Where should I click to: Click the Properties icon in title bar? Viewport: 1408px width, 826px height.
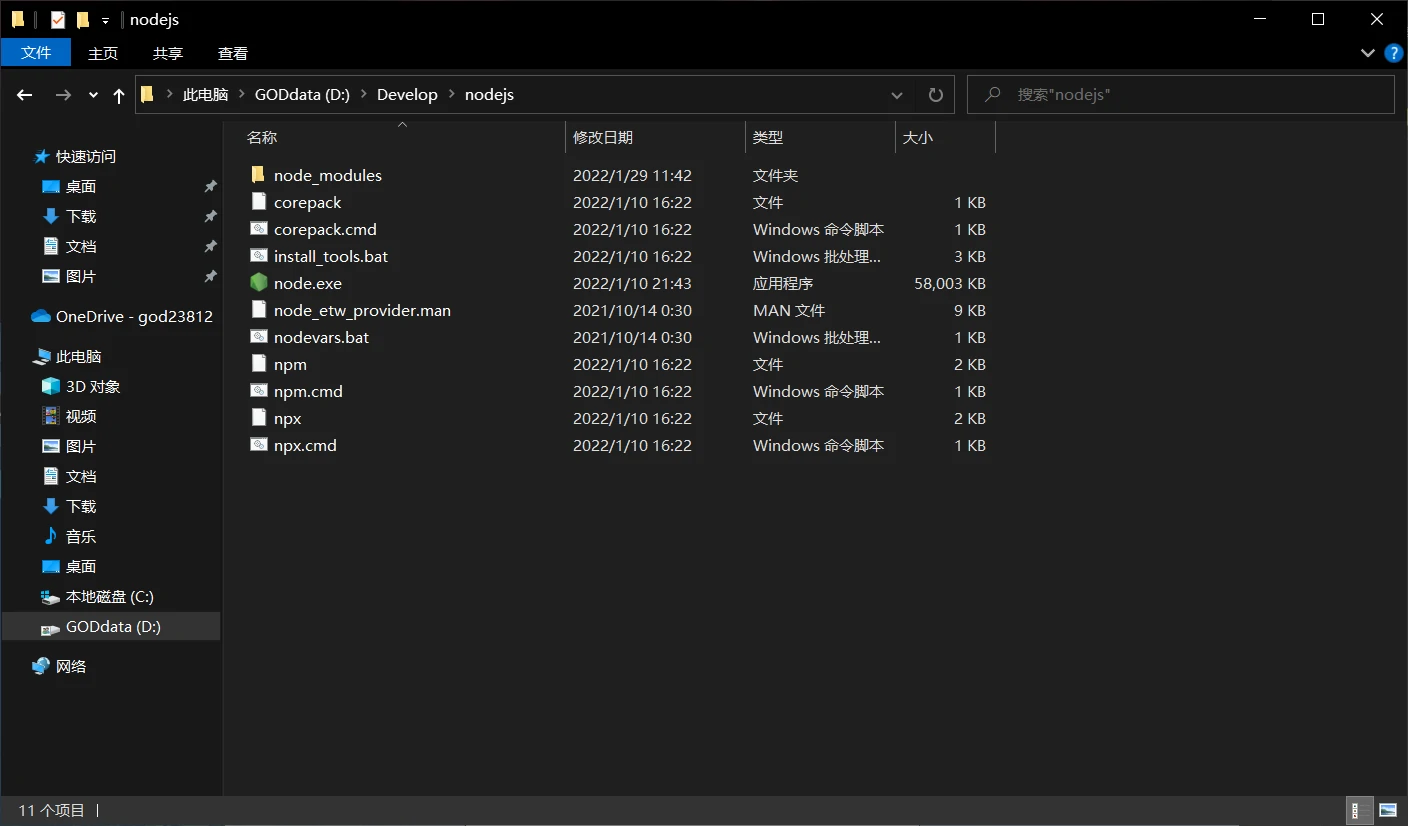[x=57, y=19]
